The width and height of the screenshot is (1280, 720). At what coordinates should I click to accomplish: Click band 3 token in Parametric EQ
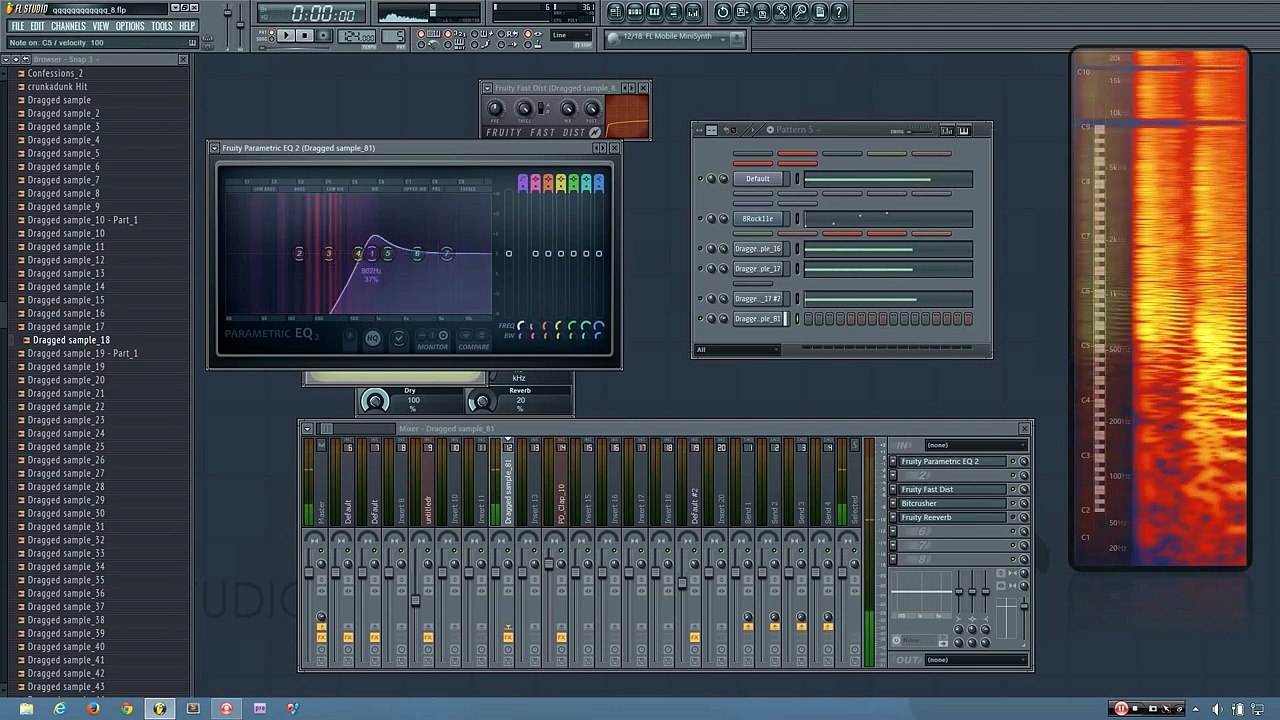coord(328,254)
